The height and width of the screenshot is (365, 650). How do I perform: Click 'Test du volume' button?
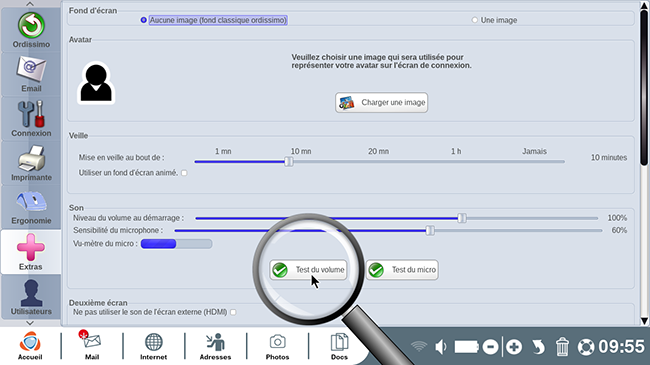pyautogui.click(x=308, y=270)
